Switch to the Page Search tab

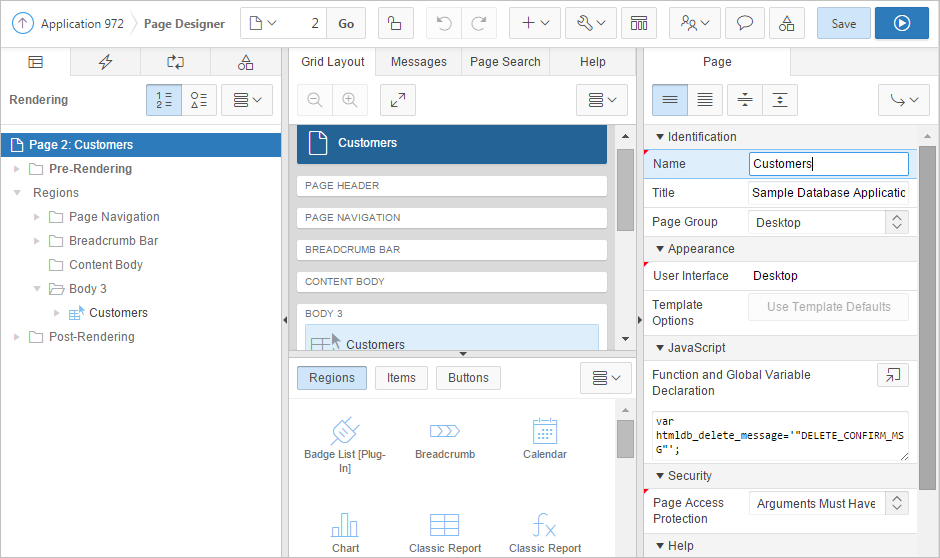point(505,62)
